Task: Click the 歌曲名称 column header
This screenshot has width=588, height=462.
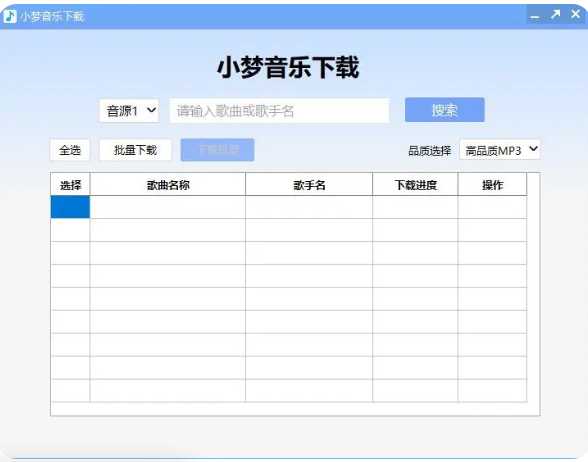Action: pyautogui.click(x=168, y=184)
